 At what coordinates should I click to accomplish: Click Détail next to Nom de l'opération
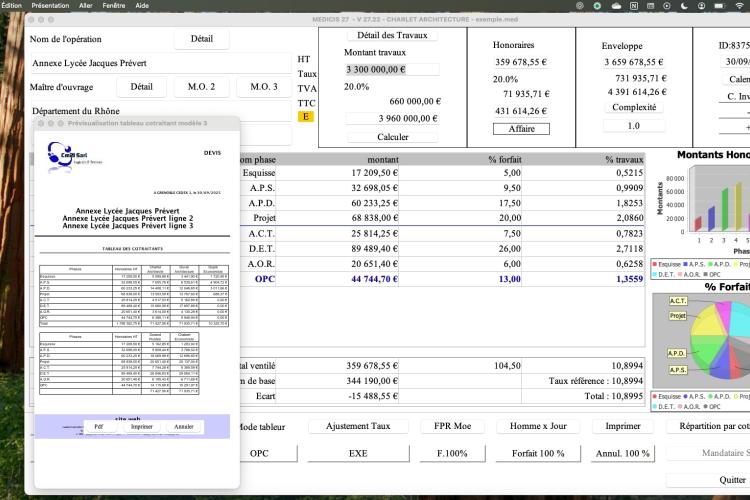point(201,39)
